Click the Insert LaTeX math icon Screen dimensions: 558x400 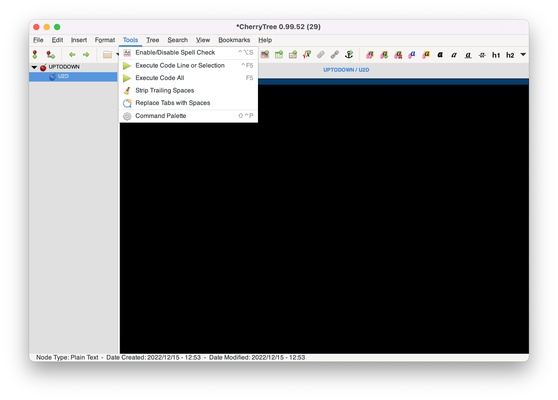point(307,54)
